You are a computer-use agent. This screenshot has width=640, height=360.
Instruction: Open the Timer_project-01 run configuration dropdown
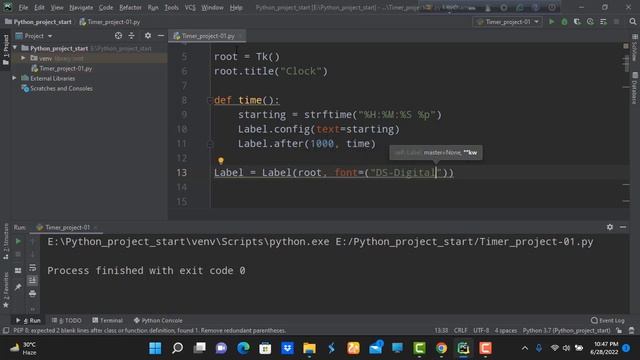point(508,22)
